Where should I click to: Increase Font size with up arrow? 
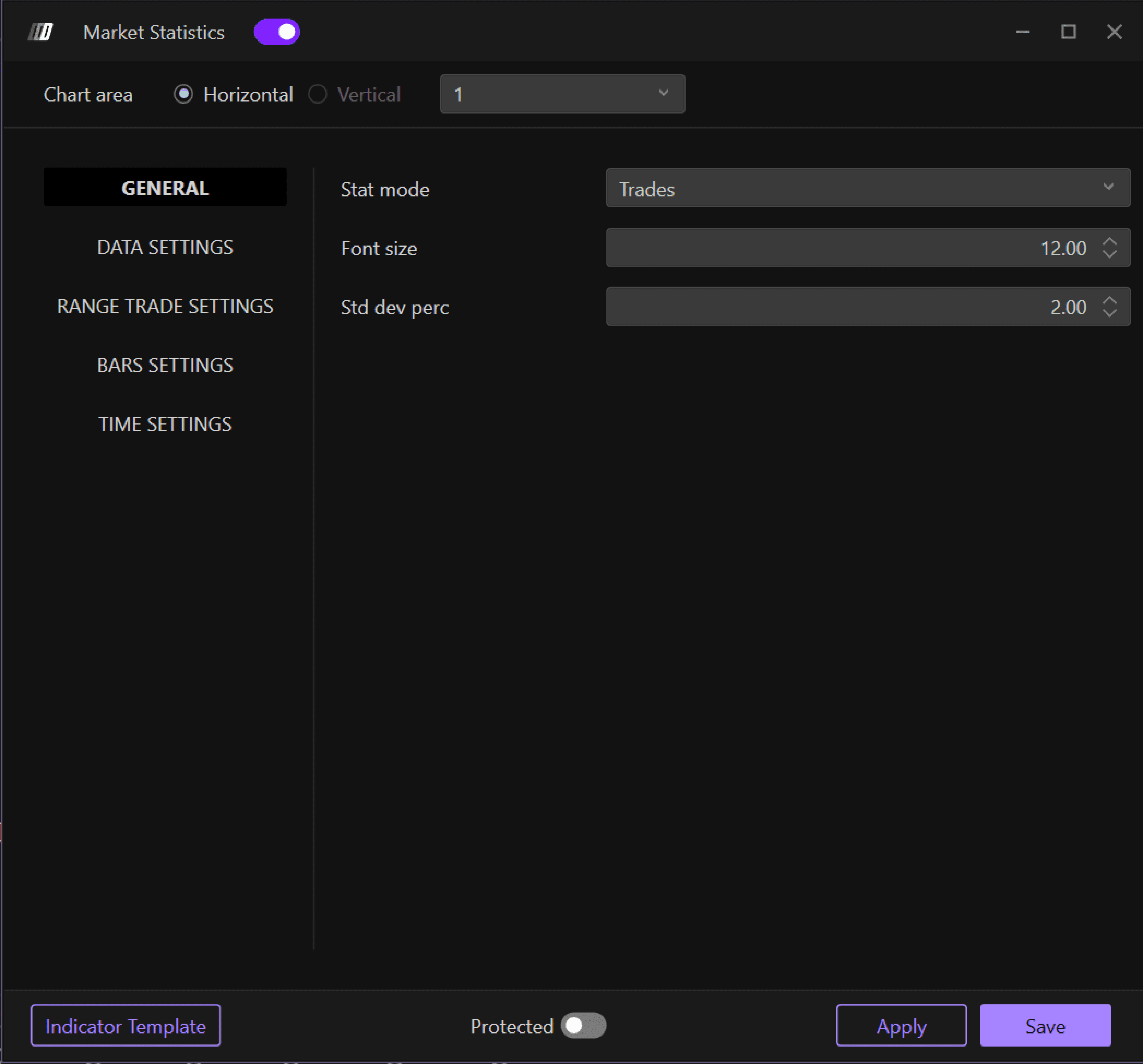pos(1109,242)
